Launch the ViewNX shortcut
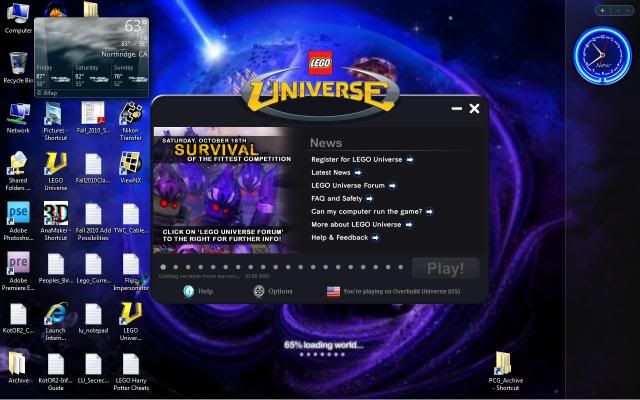This screenshot has height=400, width=640. coord(131,167)
